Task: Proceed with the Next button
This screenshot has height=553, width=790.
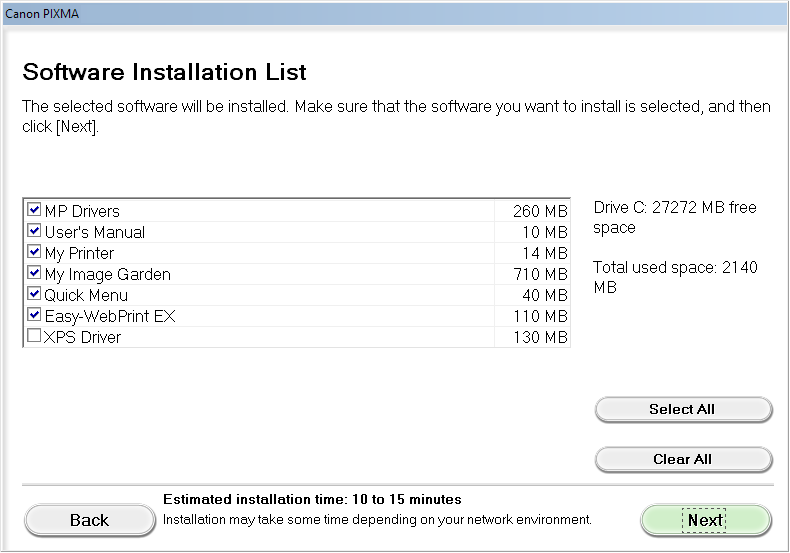Action: pyautogui.click(x=705, y=520)
